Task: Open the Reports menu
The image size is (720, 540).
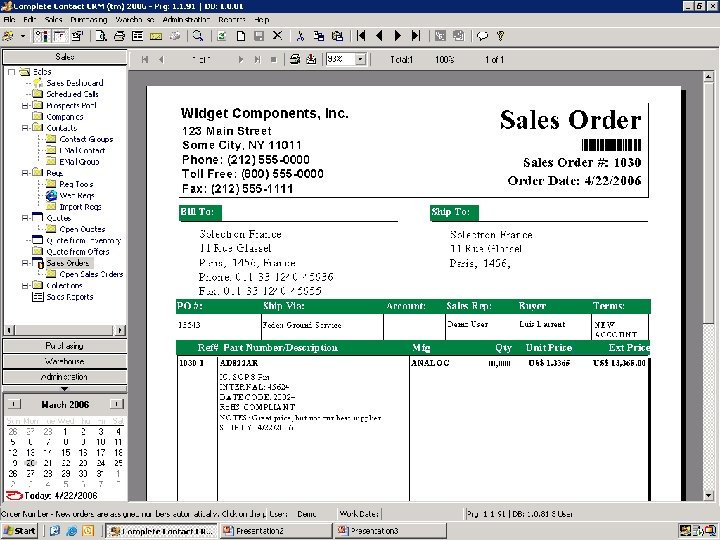Action: pyautogui.click(x=232, y=20)
